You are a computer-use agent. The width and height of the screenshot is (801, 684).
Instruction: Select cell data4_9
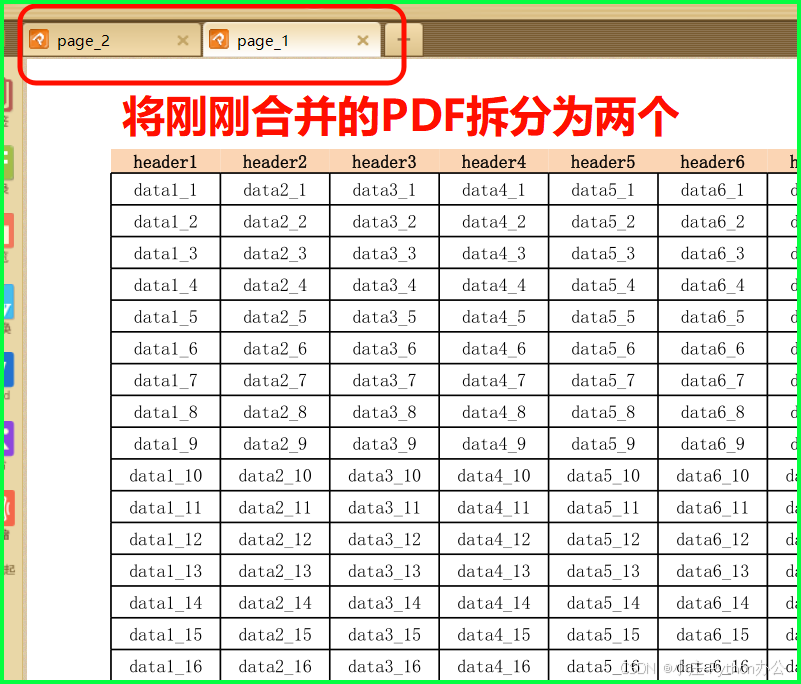point(493,443)
